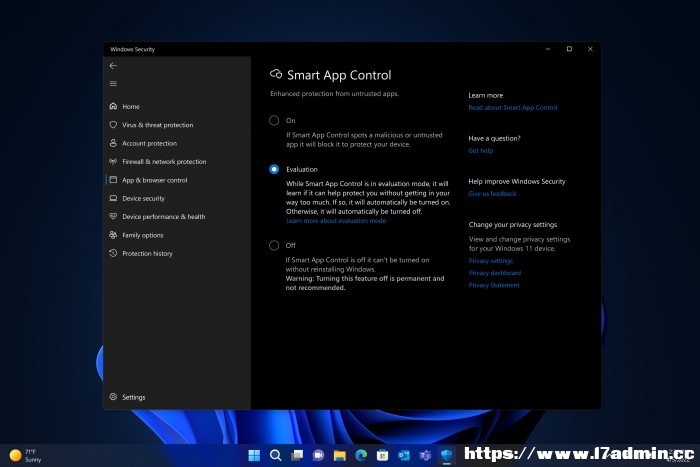Screen dimensions: 700x467
Task: Click the 'Have a question?' heading
Action: click(494, 138)
